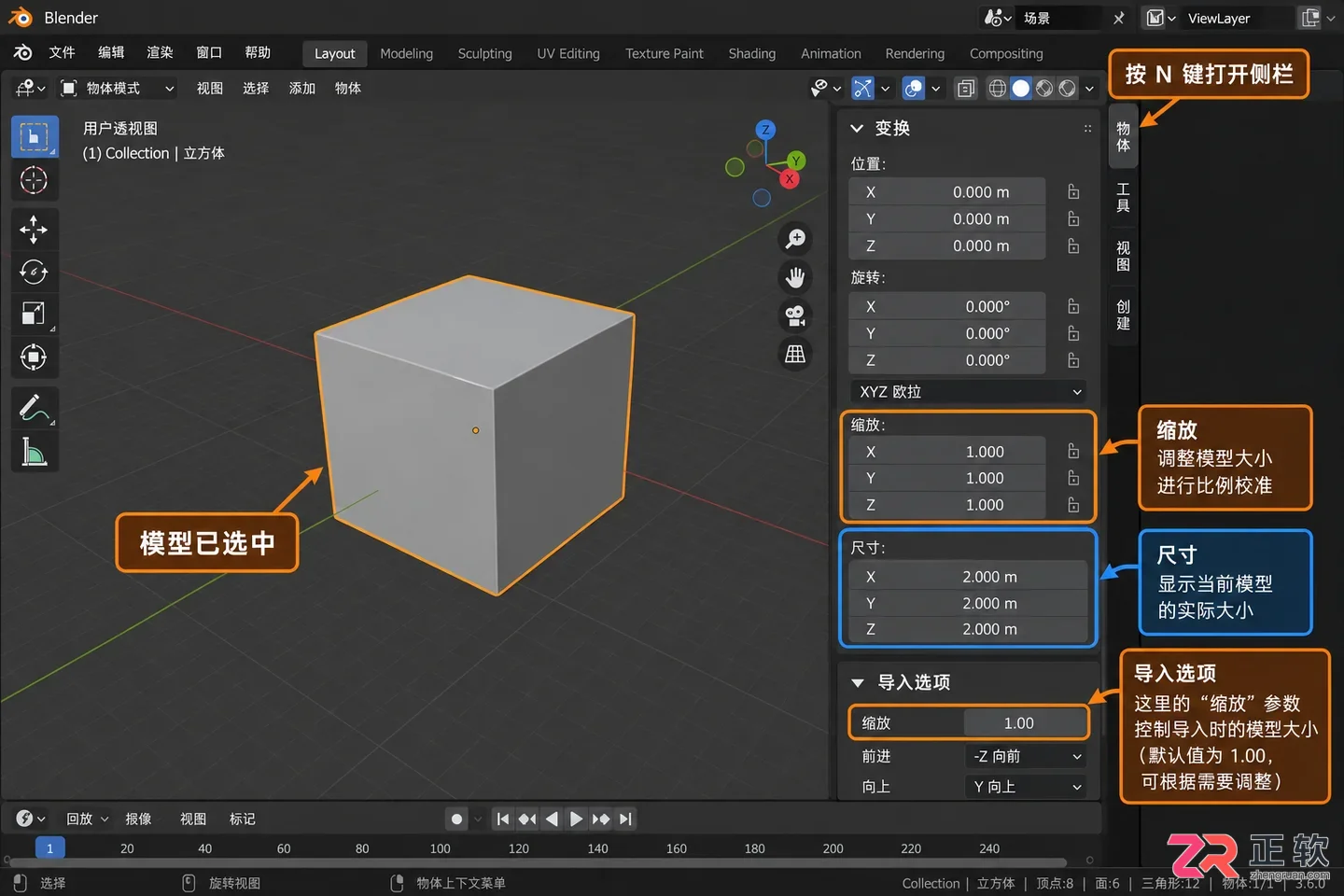1344x896 pixels.
Task: Switch to the Modeling workspace tab
Action: coord(406,54)
